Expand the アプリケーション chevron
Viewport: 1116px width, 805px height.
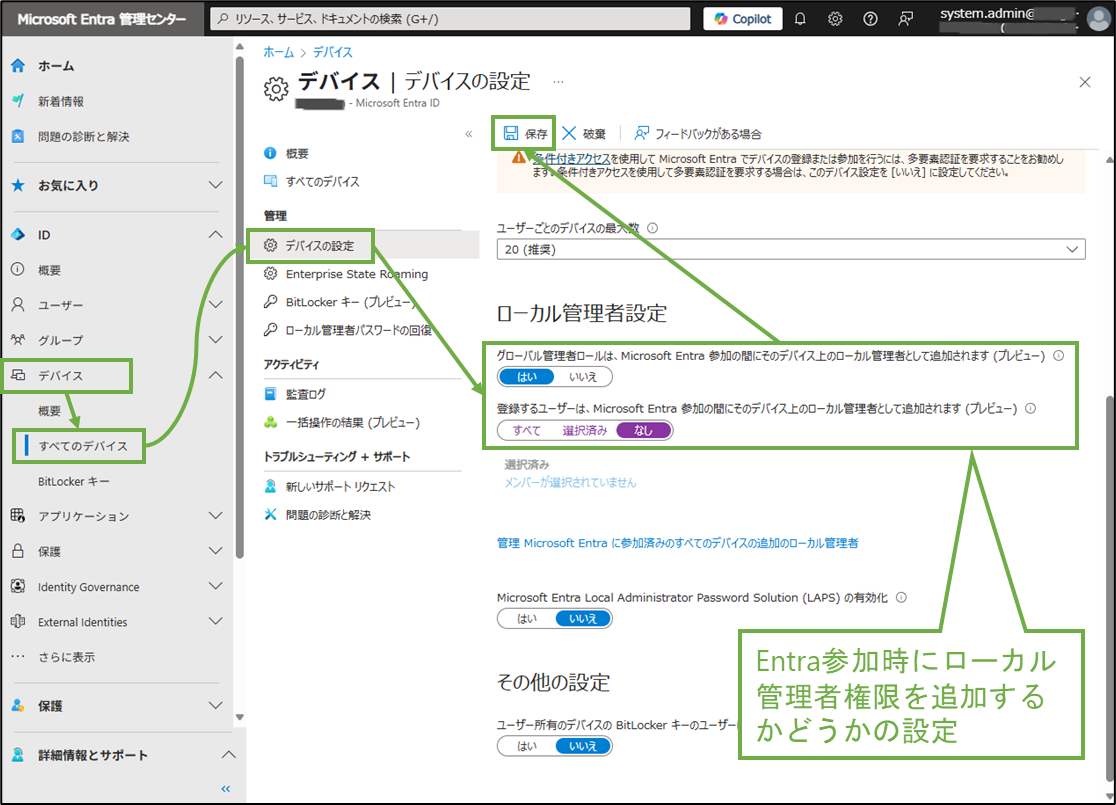pos(215,515)
